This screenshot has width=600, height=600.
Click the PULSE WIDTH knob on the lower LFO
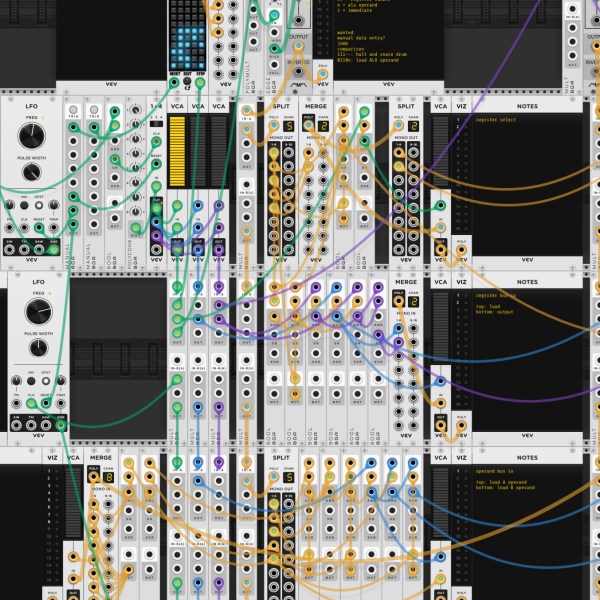pyautogui.click(x=39, y=348)
